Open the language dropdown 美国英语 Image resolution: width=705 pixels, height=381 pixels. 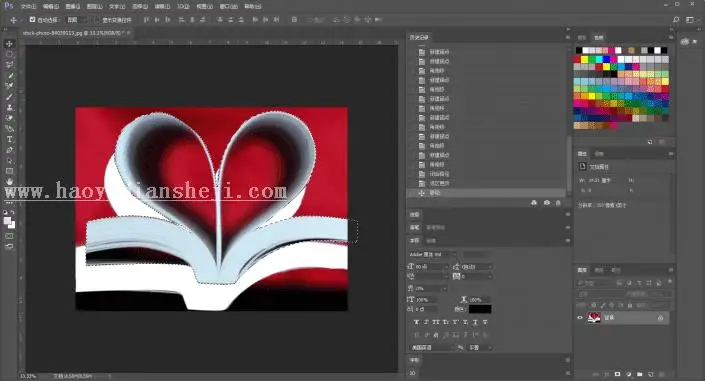click(x=433, y=348)
